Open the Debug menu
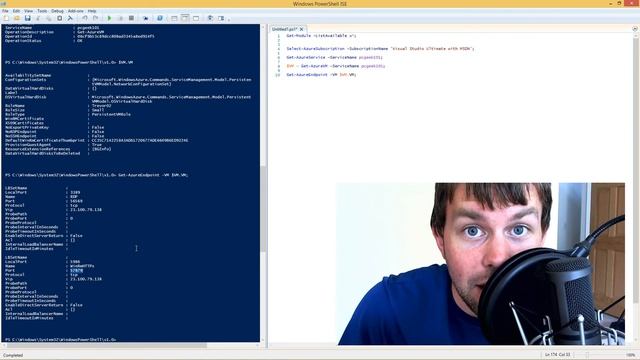 pyautogui.click(x=57, y=11)
